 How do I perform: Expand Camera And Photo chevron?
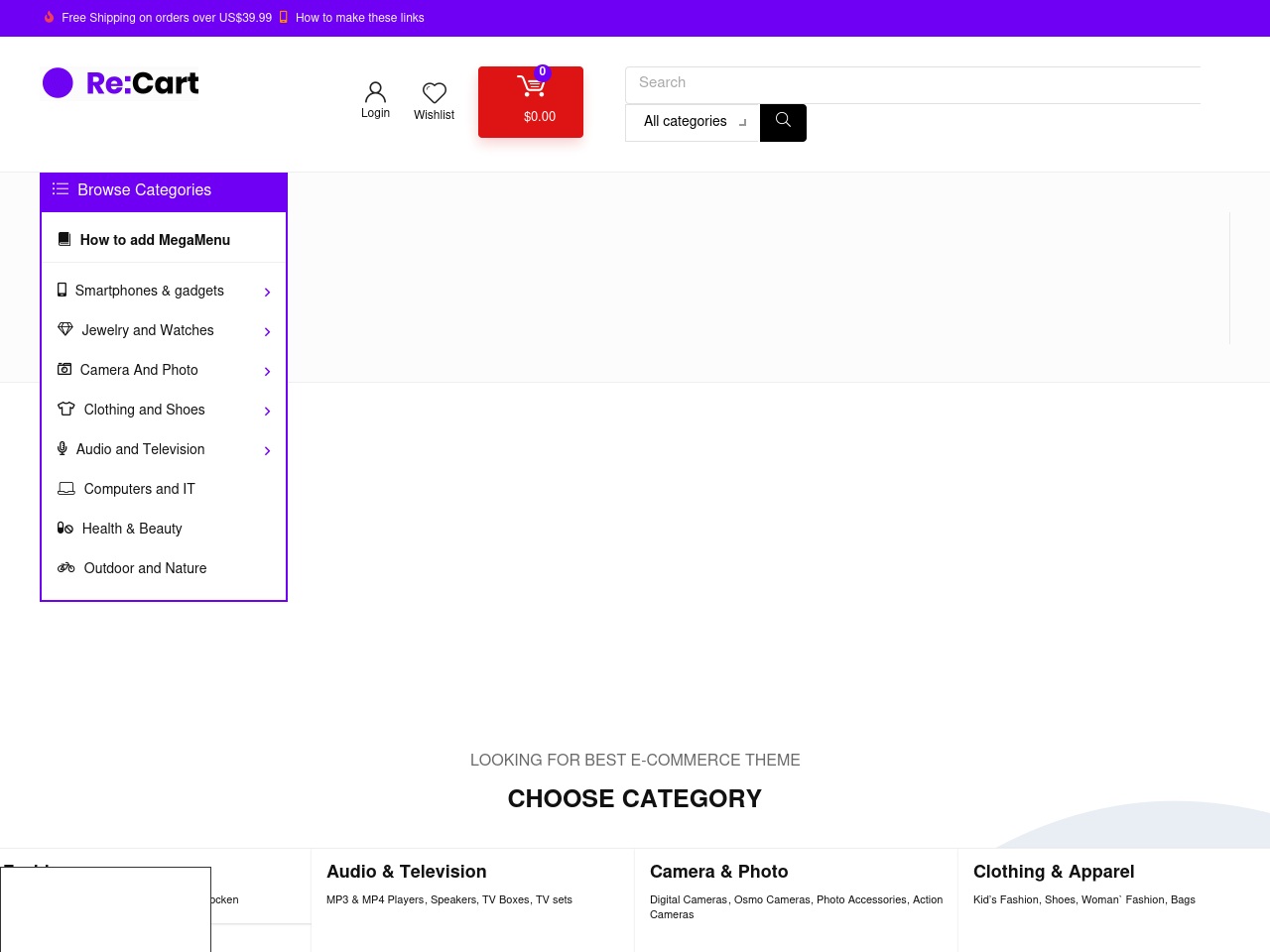[267, 371]
